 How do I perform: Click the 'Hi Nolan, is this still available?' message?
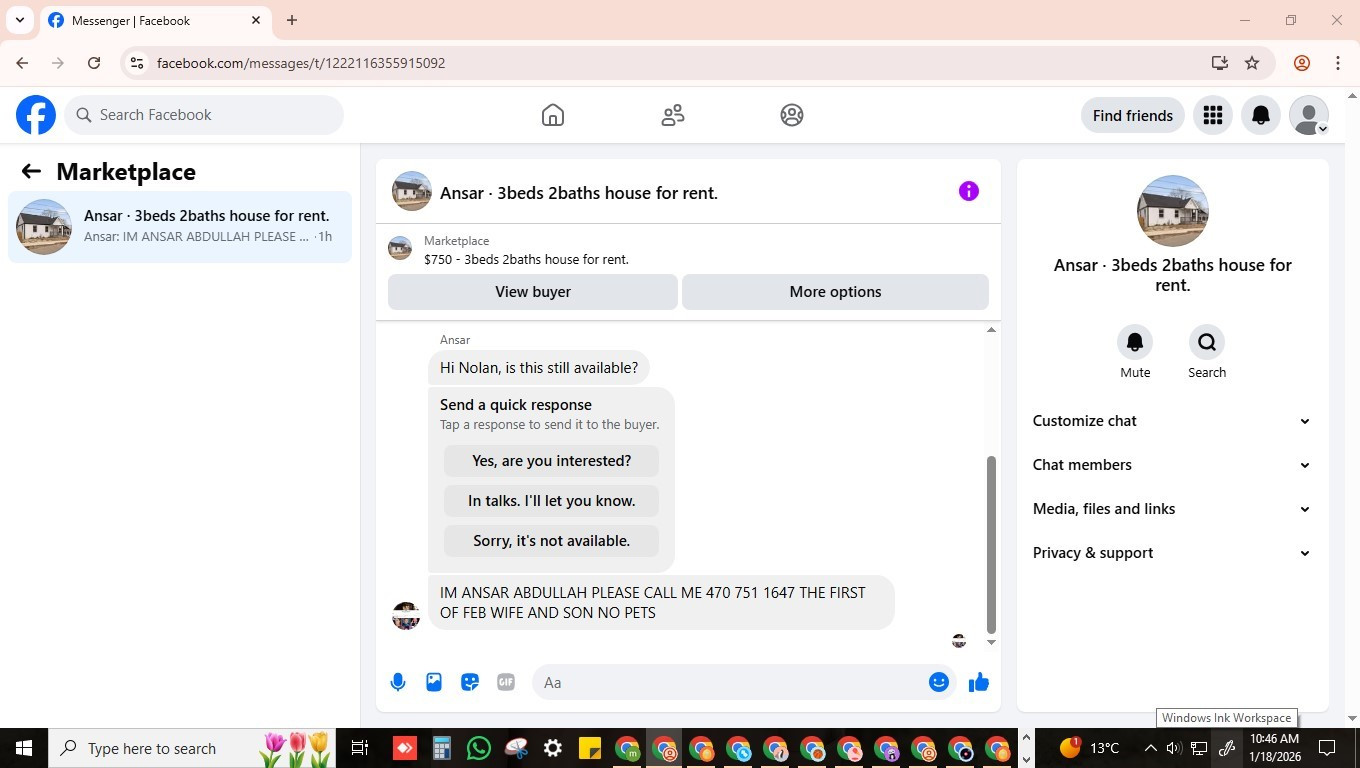coord(539,368)
